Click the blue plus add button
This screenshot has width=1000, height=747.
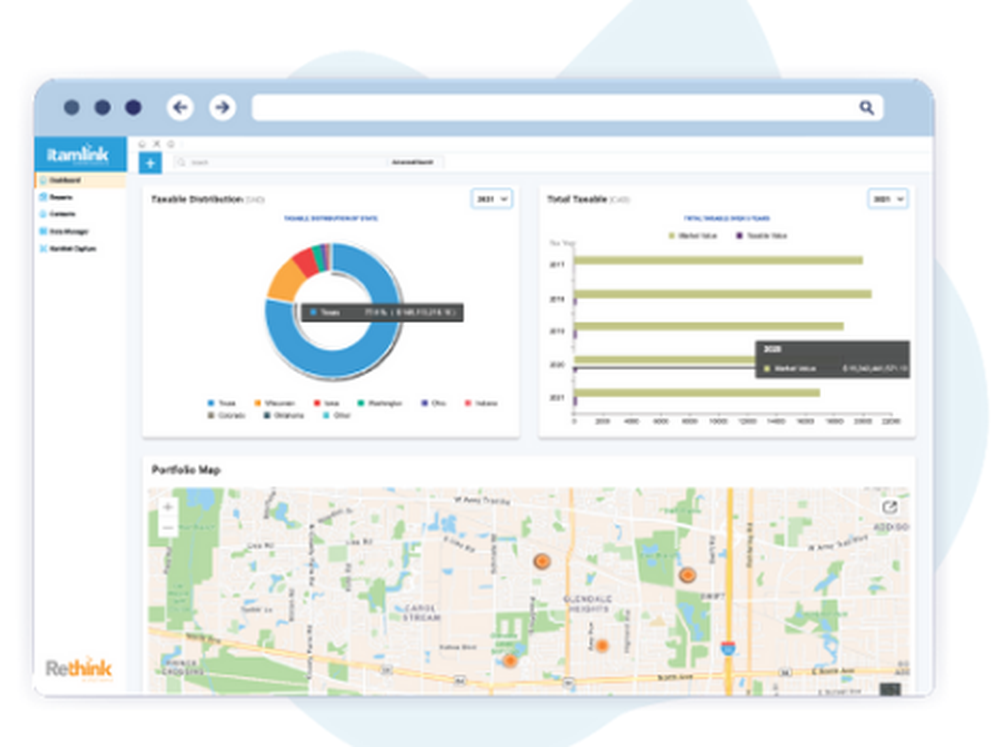(x=150, y=163)
